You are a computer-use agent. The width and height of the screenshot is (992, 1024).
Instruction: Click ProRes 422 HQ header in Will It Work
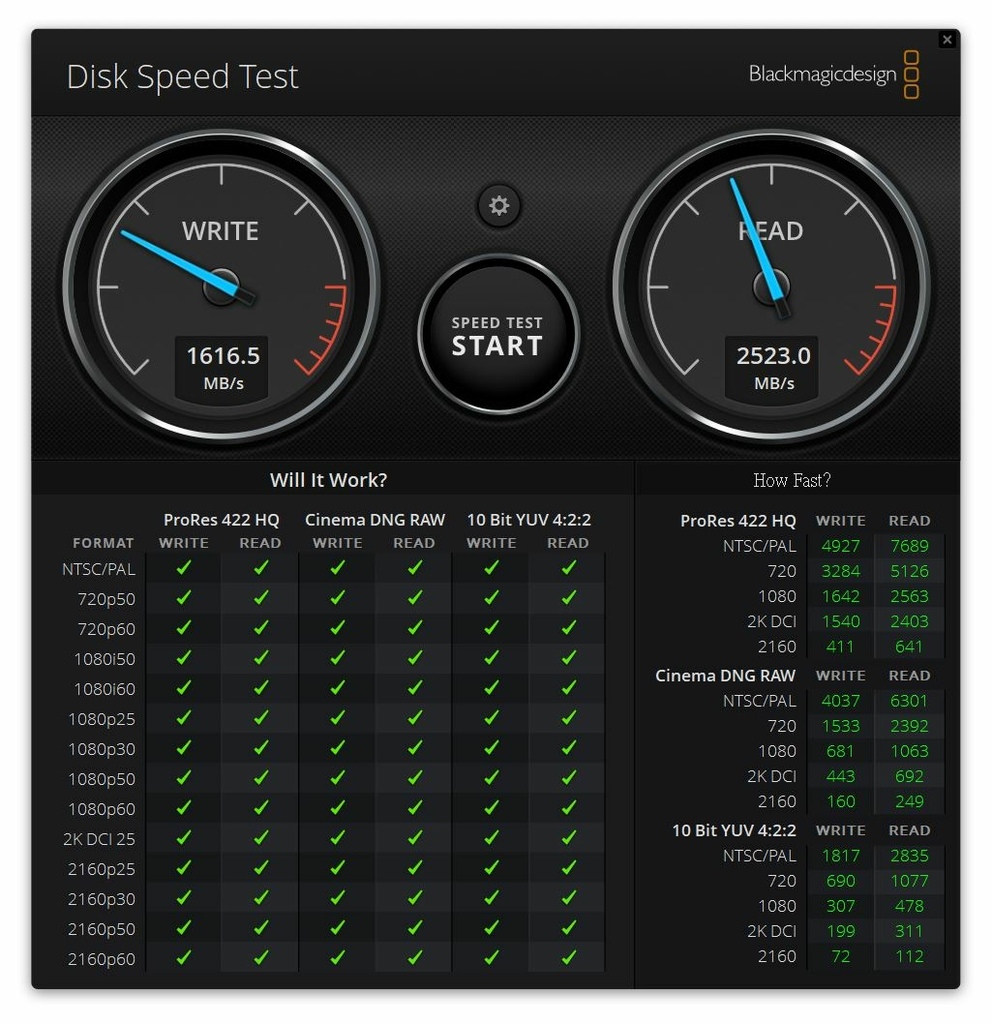click(221, 520)
